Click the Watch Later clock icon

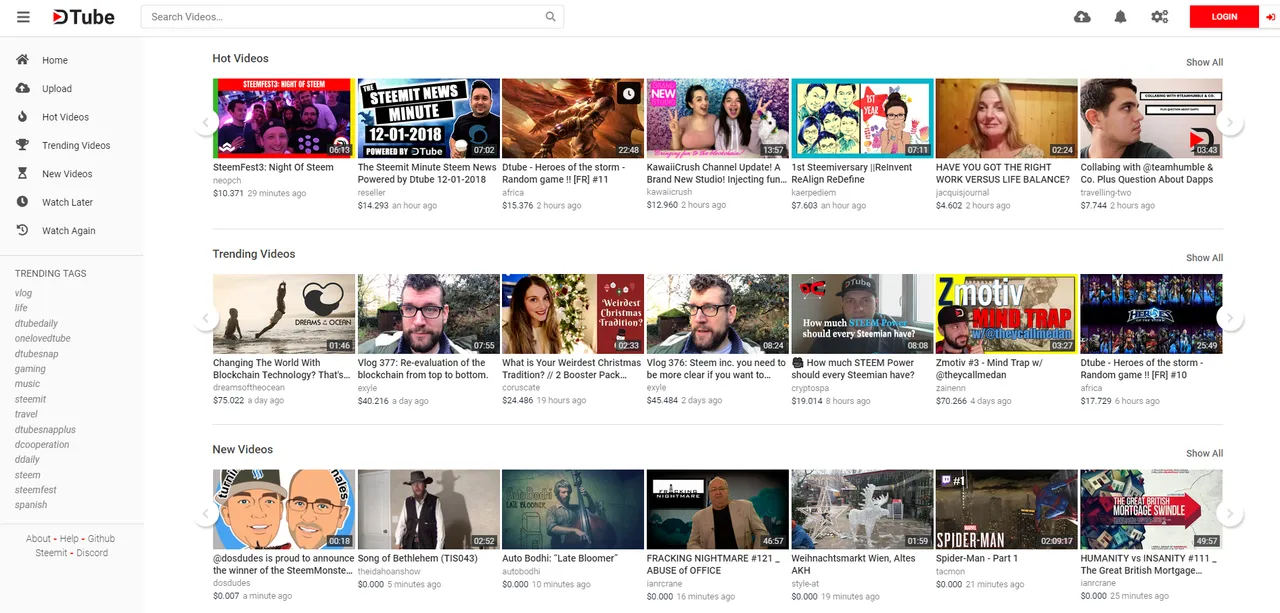(x=23, y=202)
